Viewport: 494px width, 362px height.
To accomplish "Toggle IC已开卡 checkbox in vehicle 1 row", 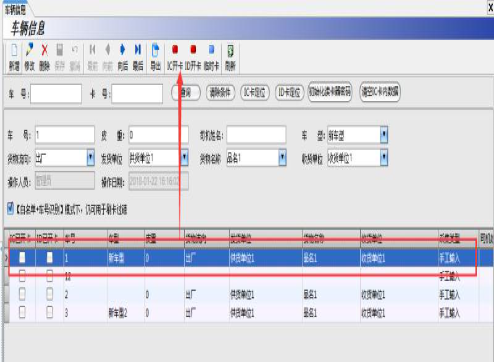I will [22, 257].
